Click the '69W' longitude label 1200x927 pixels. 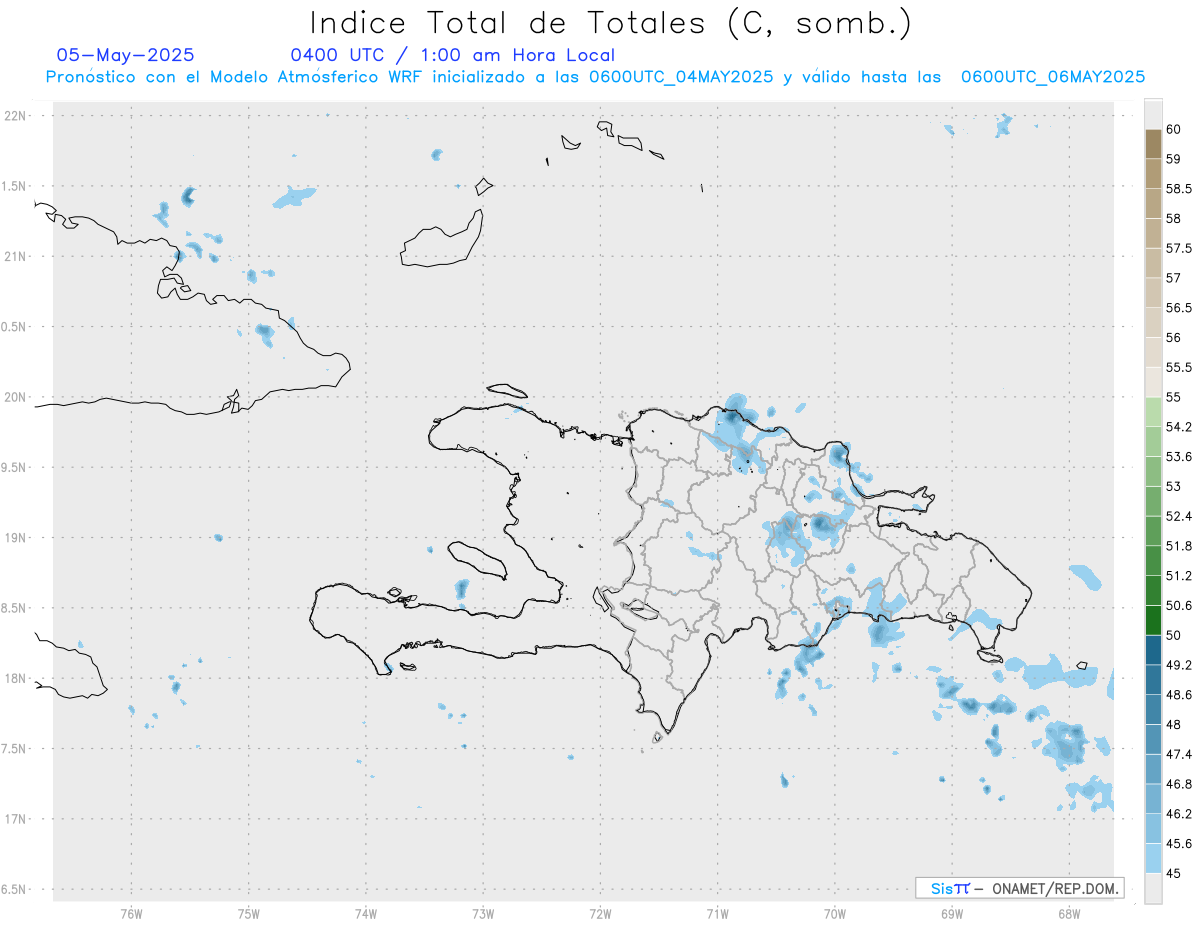point(952,913)
